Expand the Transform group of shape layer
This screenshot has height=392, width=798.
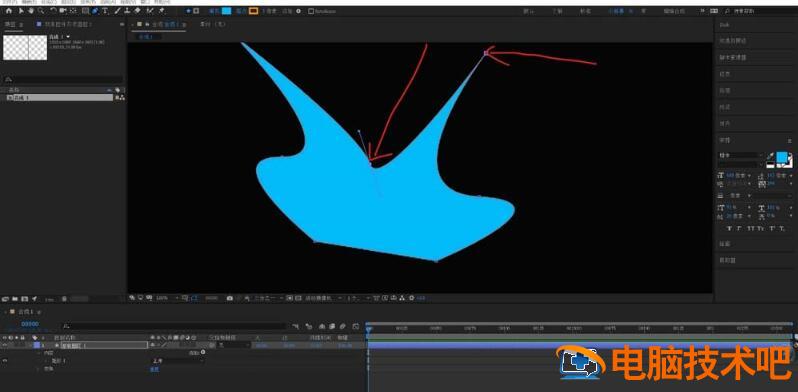coord(38,368)
